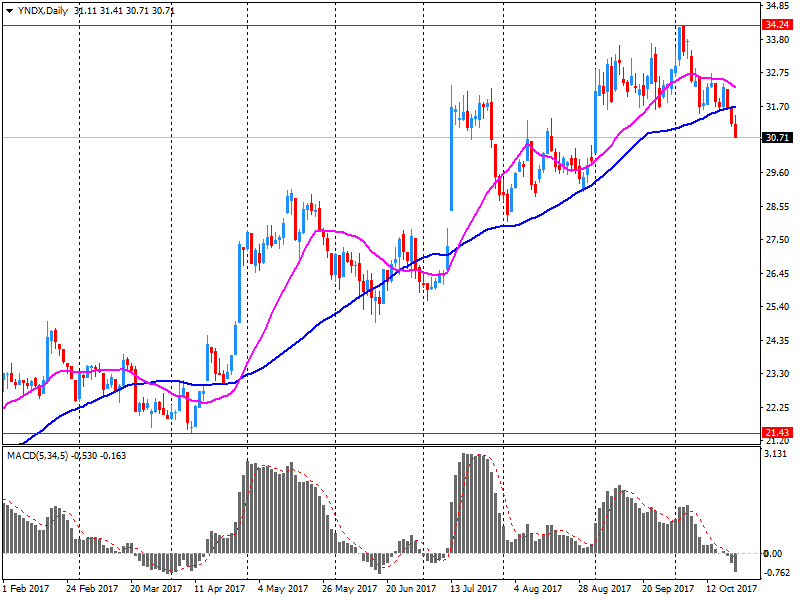Viewport: 800px width, 600px height.
Task: Click the latest red candlestick near 30.71
Action: [x=735, y=127]
